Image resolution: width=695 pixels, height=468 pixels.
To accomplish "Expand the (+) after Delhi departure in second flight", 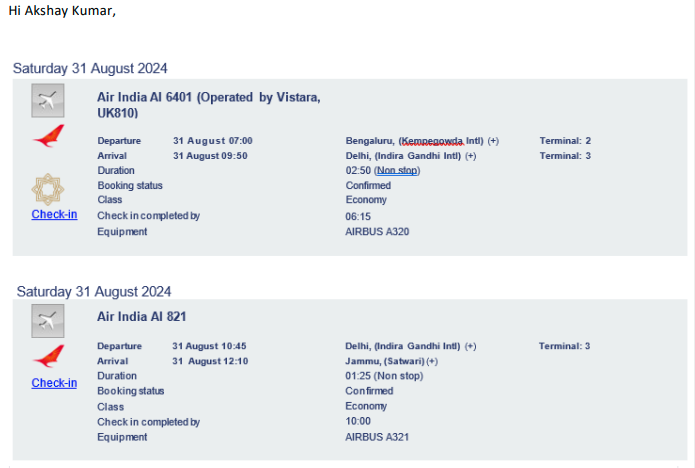I will pyautogui.click(x=471, y=346).
